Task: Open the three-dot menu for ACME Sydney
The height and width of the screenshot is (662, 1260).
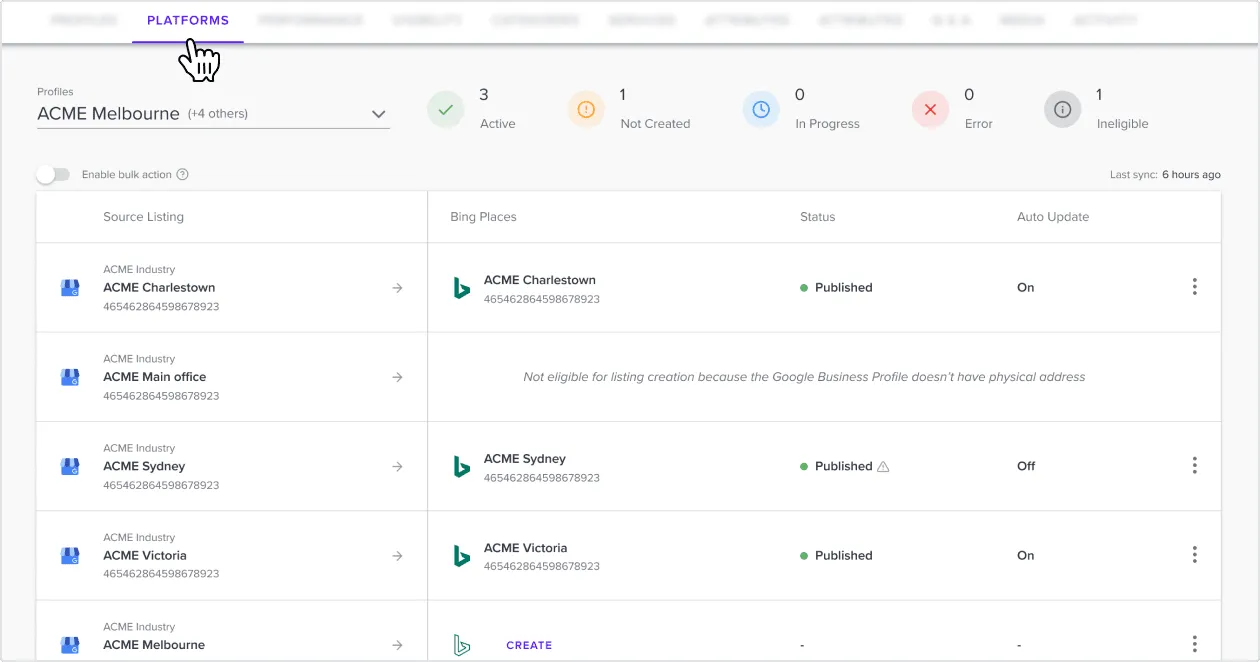Action: coord(1194,465)
